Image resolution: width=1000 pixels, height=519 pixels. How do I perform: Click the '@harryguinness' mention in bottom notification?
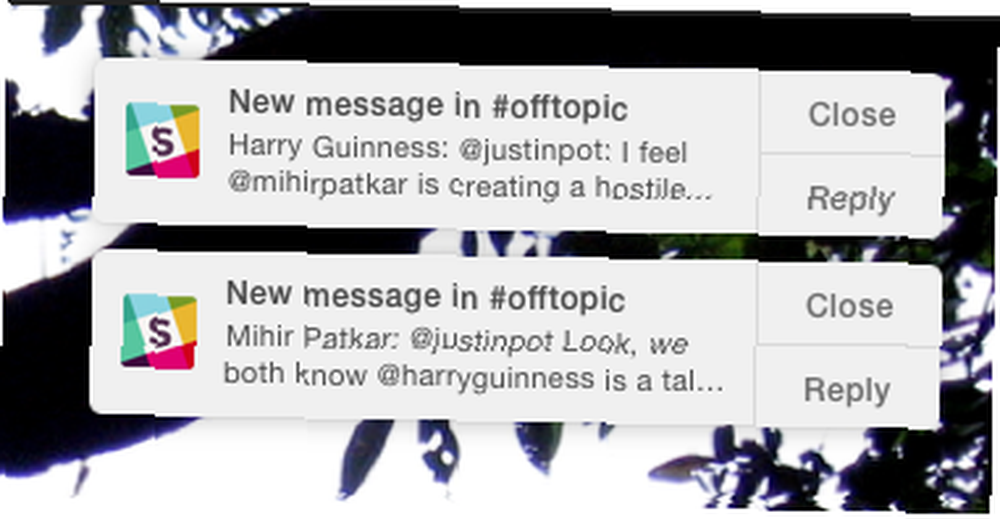485,378
